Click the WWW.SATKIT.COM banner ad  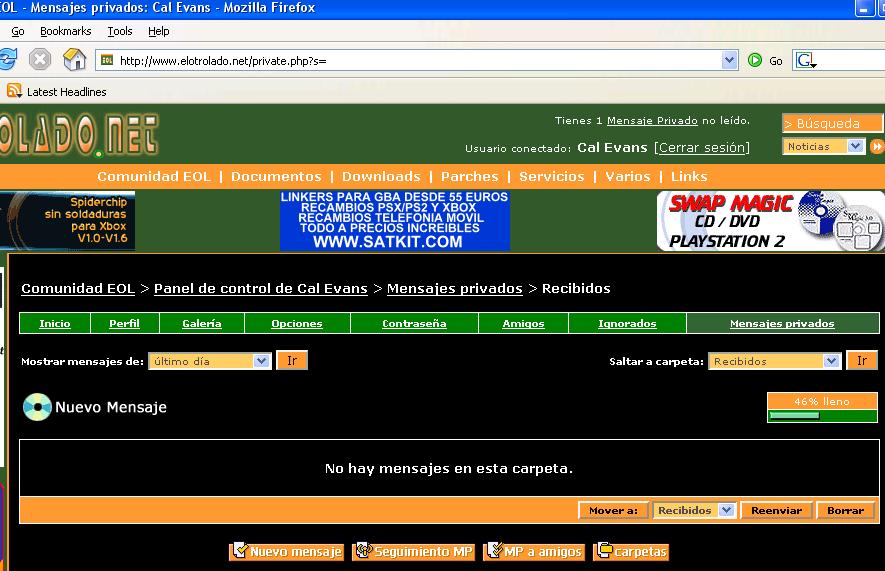click(395, 220)
